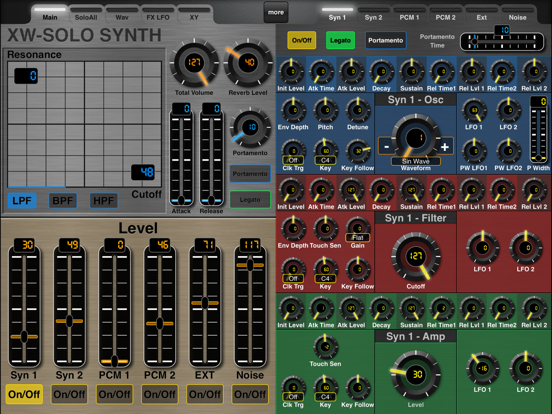Open Osc Key C4 selector
552x414 pixels.
click(x=325, y=160)
